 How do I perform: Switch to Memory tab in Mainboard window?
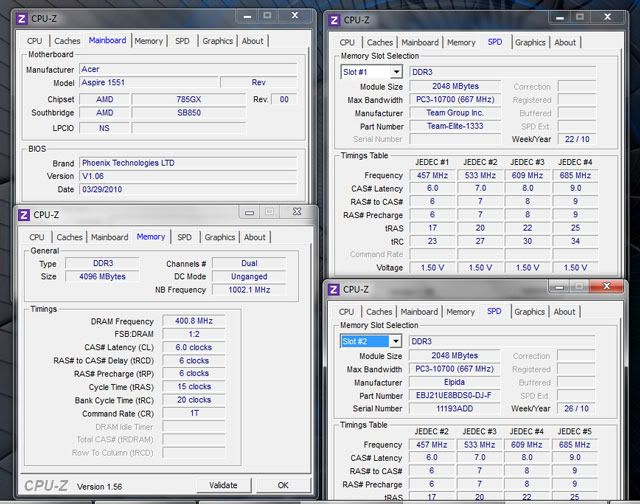click(149, 41)
